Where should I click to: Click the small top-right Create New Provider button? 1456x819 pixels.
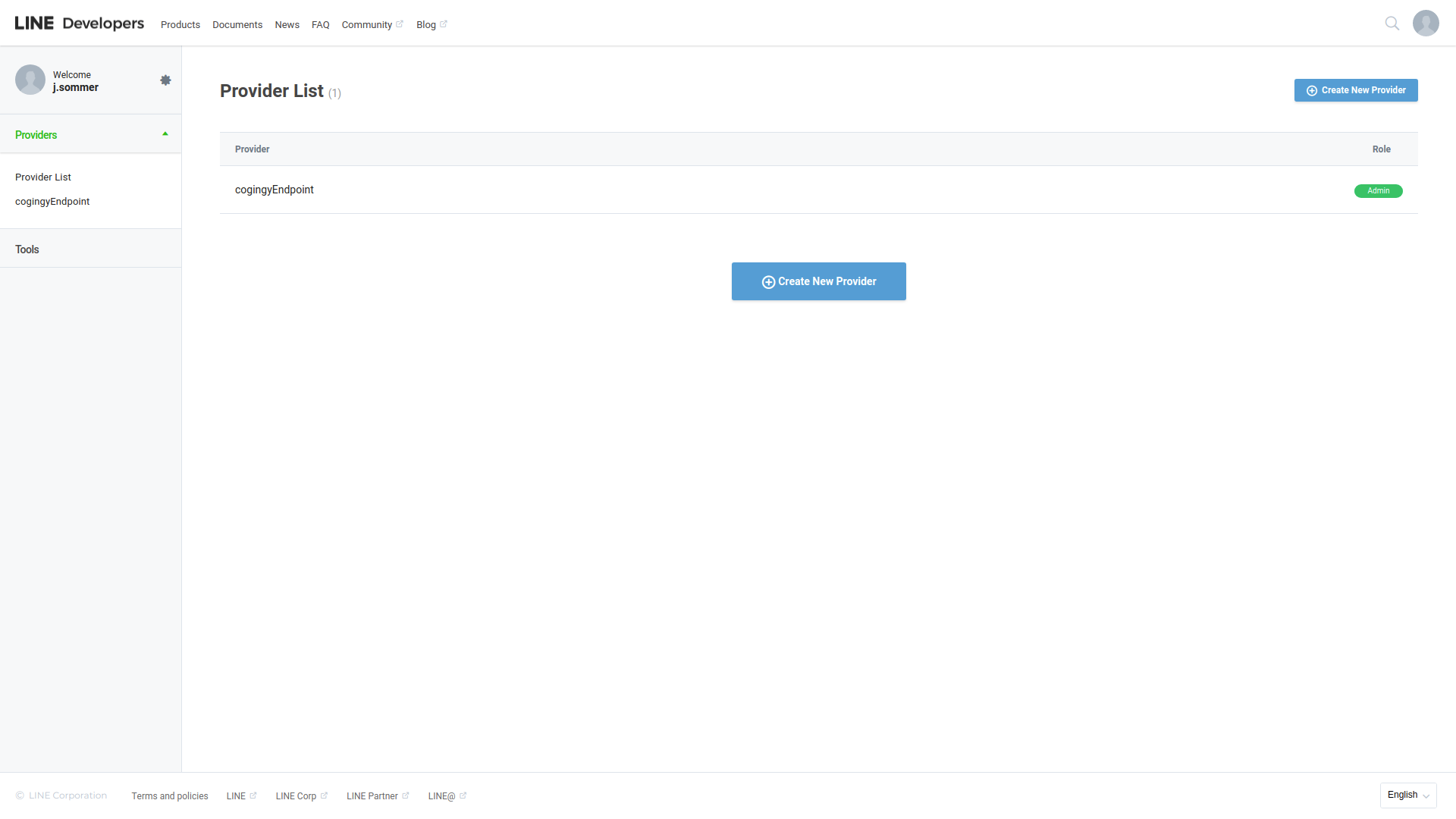pyautogui.click(x=1355, y=90)
